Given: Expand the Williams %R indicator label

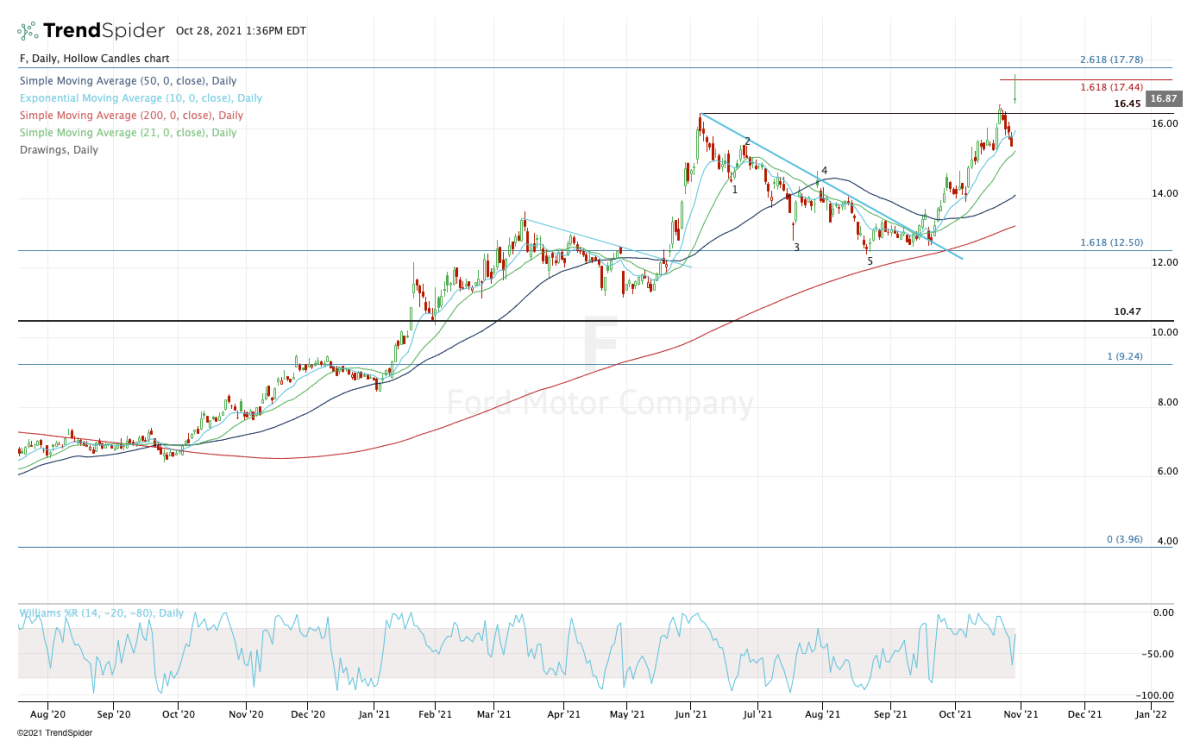Looking at the screenshot, I should tap(100, 612).
